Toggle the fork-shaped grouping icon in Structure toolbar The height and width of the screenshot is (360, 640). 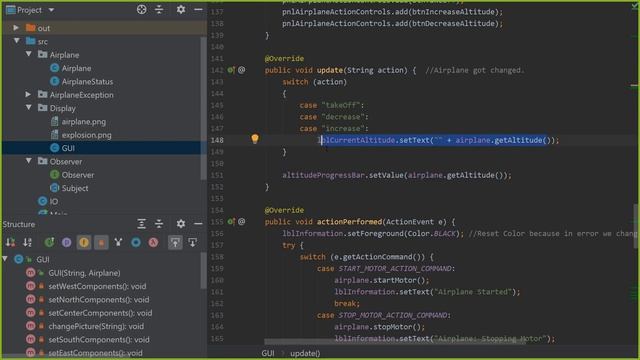[x=118, y=242]
